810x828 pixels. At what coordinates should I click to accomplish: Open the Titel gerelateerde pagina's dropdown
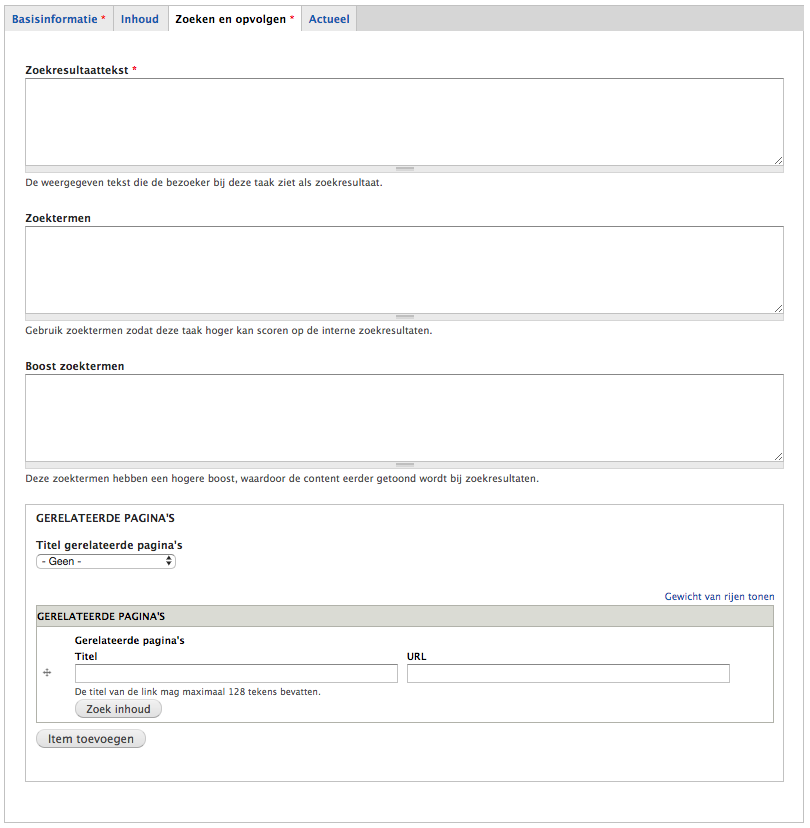[106, 562]
